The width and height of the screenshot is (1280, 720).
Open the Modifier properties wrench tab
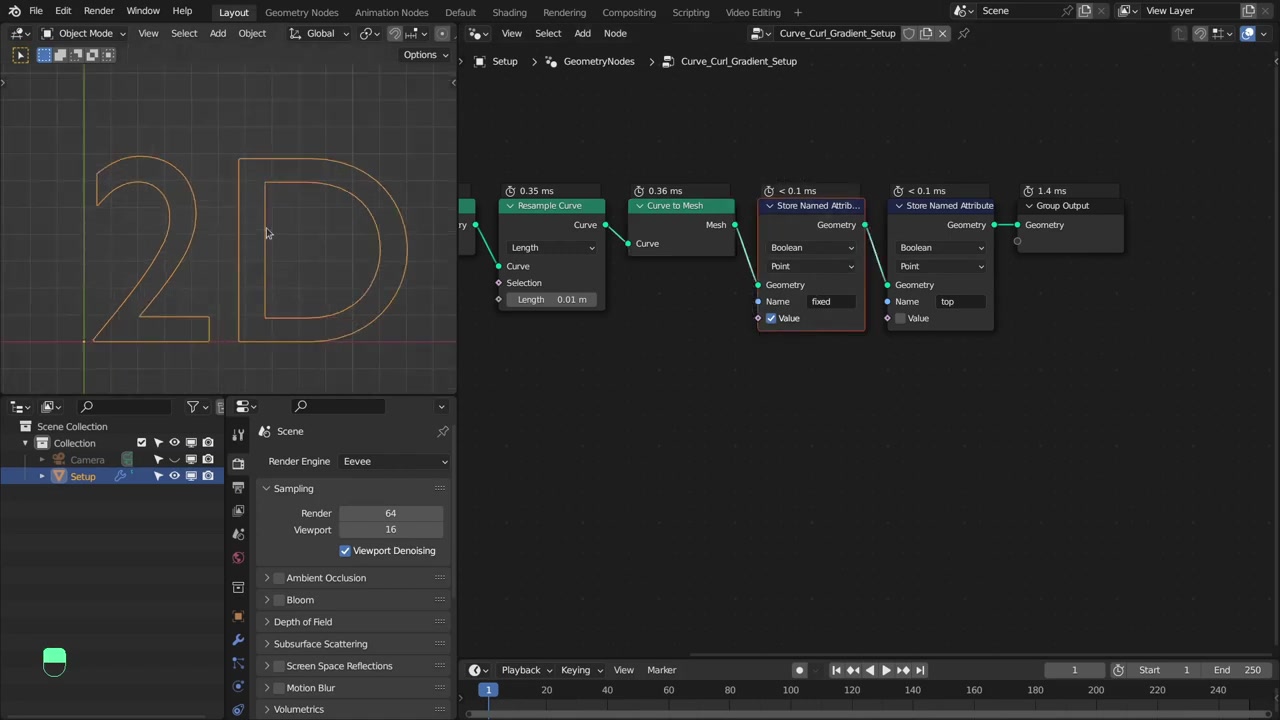pos(238,639)
